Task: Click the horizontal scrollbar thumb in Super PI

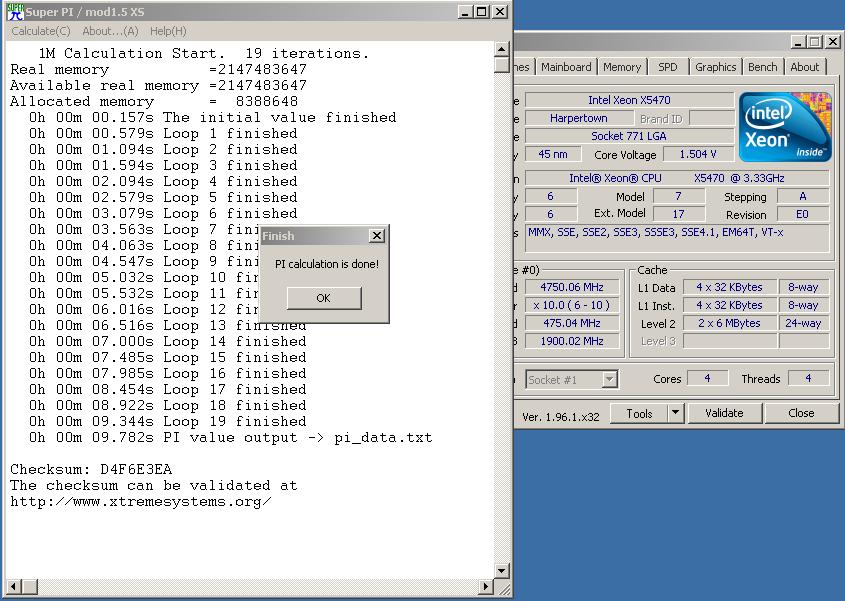Action: coord(30,586)
